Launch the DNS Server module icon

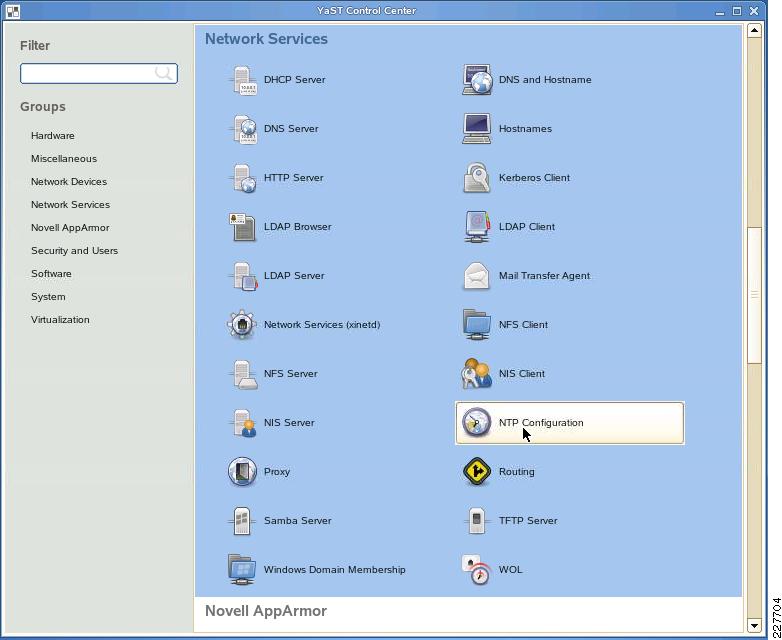242,129
